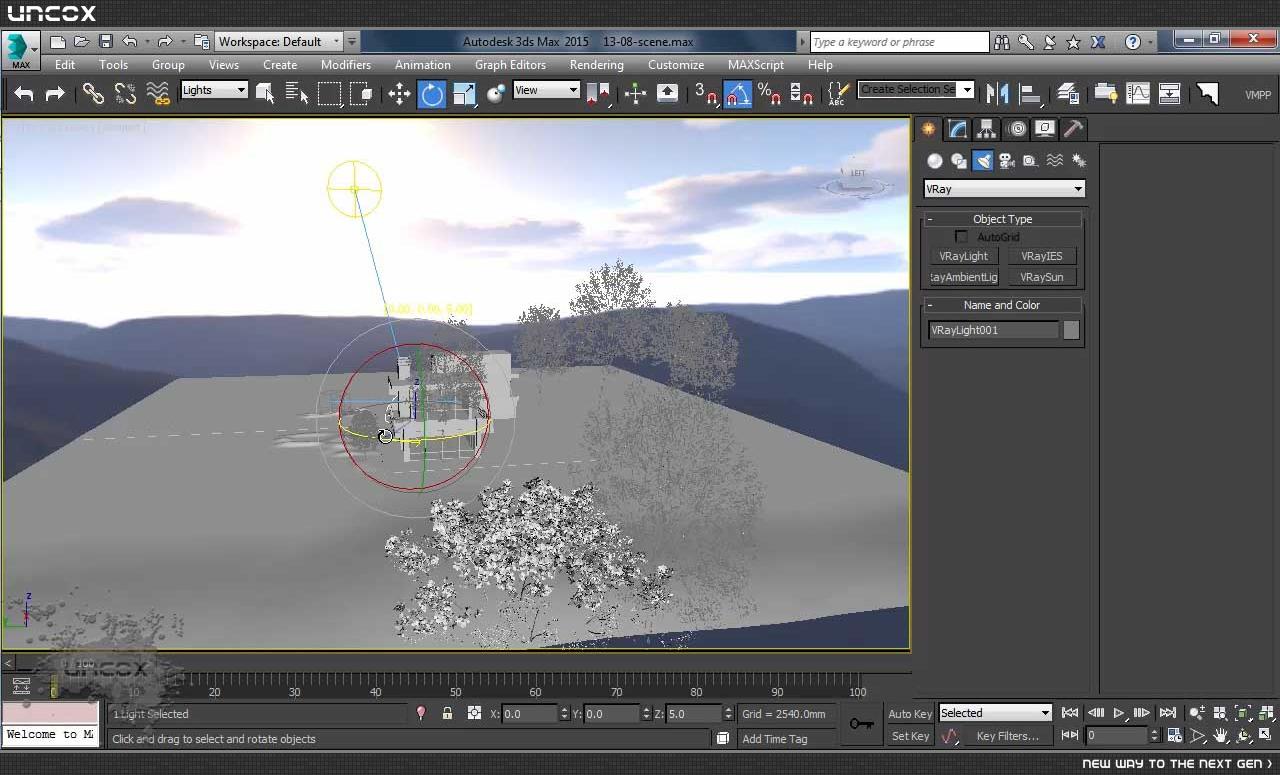Toggle Window/Crossing selection mode
This screenshot has width=1280, height=775.
coord(361,94)
